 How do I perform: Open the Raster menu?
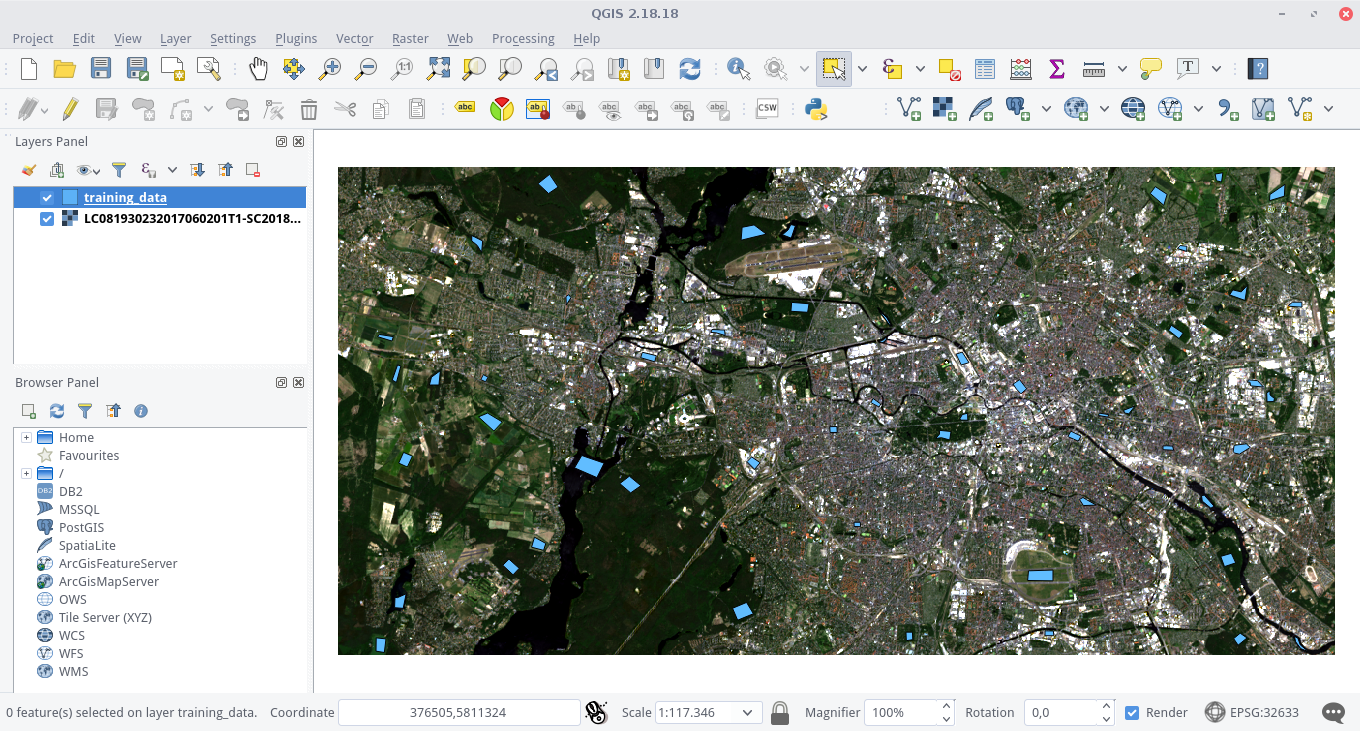coord(410,38)
